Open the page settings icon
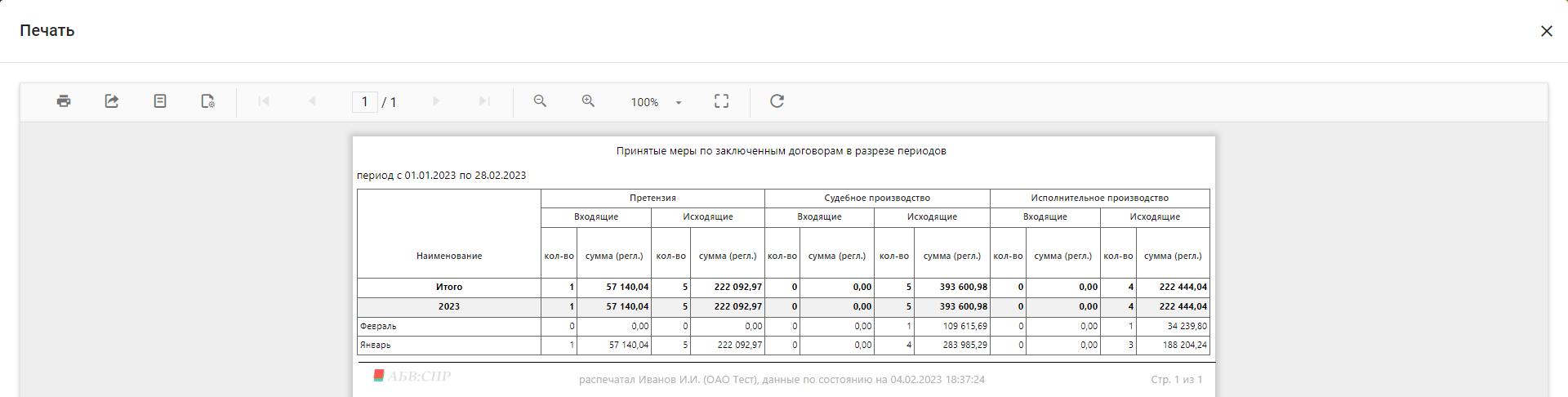Screen dimensions: 1568x397 (208, 101)
